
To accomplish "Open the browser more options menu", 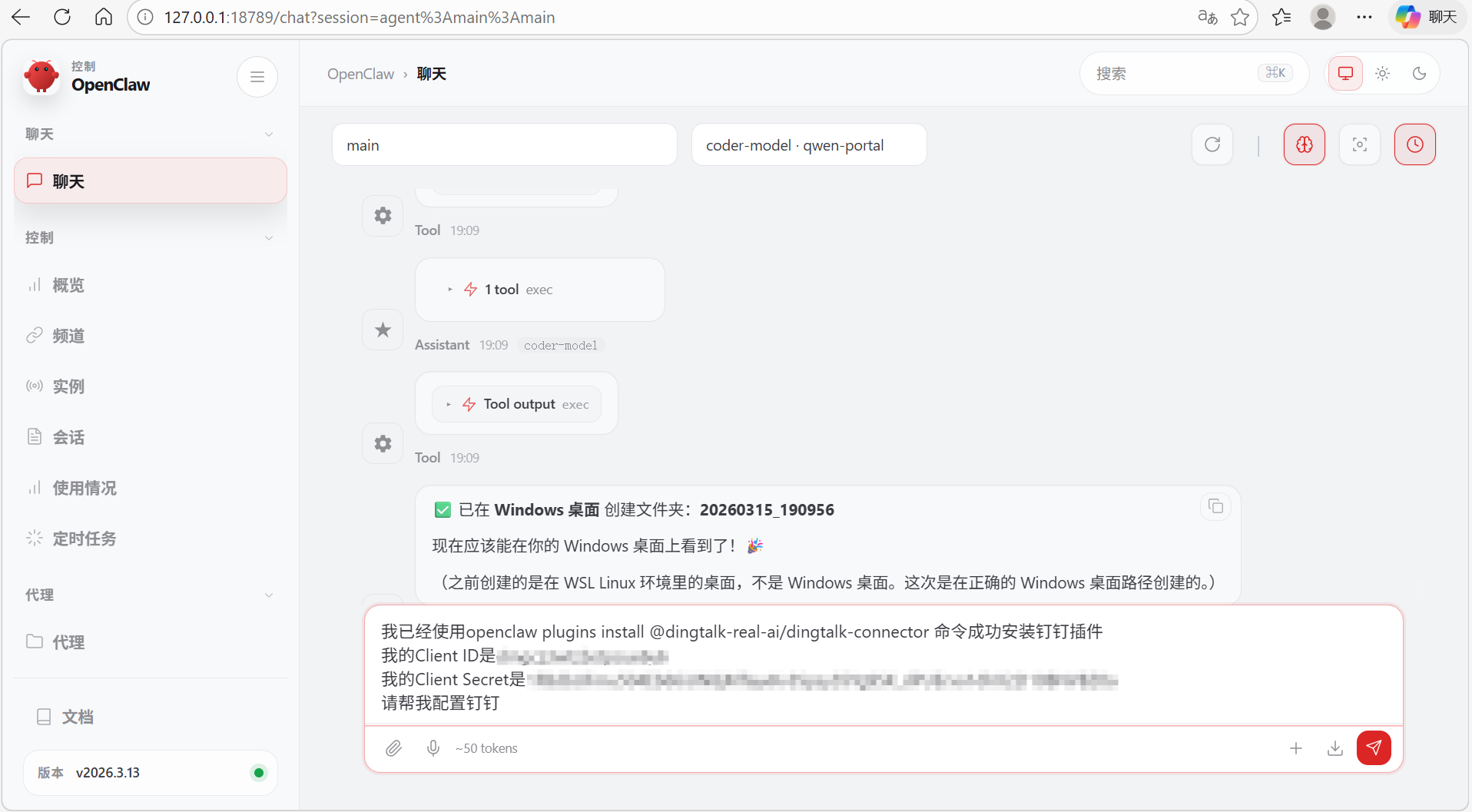I will [x=1364, y=17].
